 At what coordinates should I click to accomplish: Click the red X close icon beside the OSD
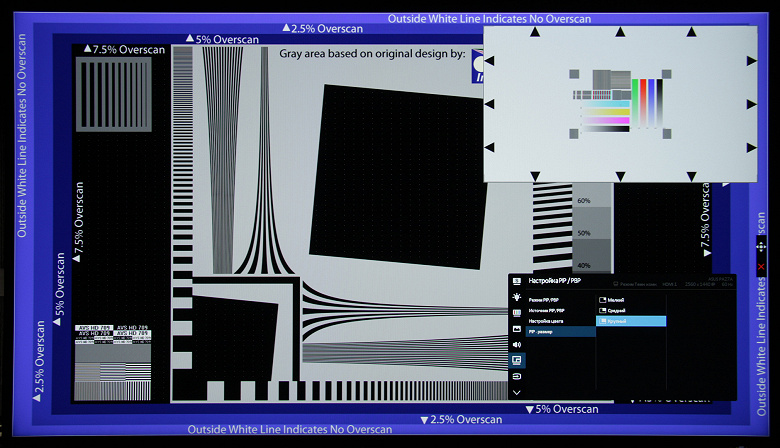pyautogui.click(x=761, y=267)
